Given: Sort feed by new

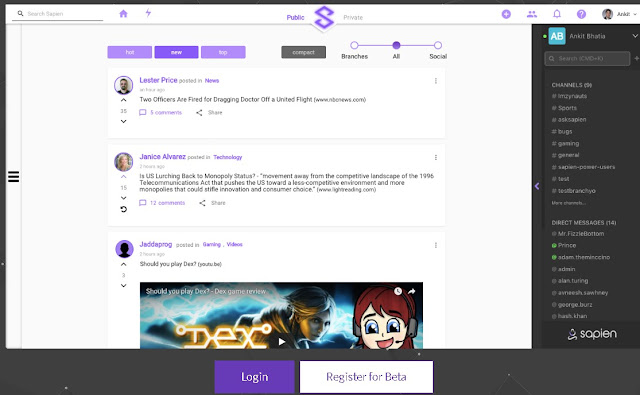Looking at the screenshot, I should point(176,52).
